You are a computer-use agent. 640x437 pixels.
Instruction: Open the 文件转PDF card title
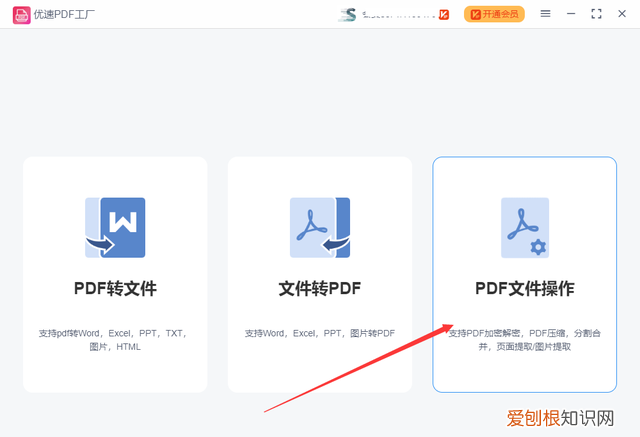[320, 288]
